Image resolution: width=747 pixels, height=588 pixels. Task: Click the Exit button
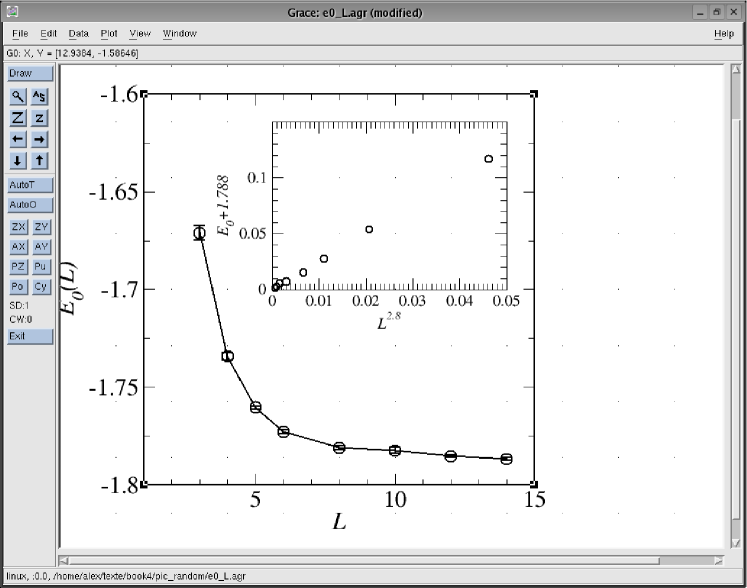pyautogui.click(x=30, y=336)
